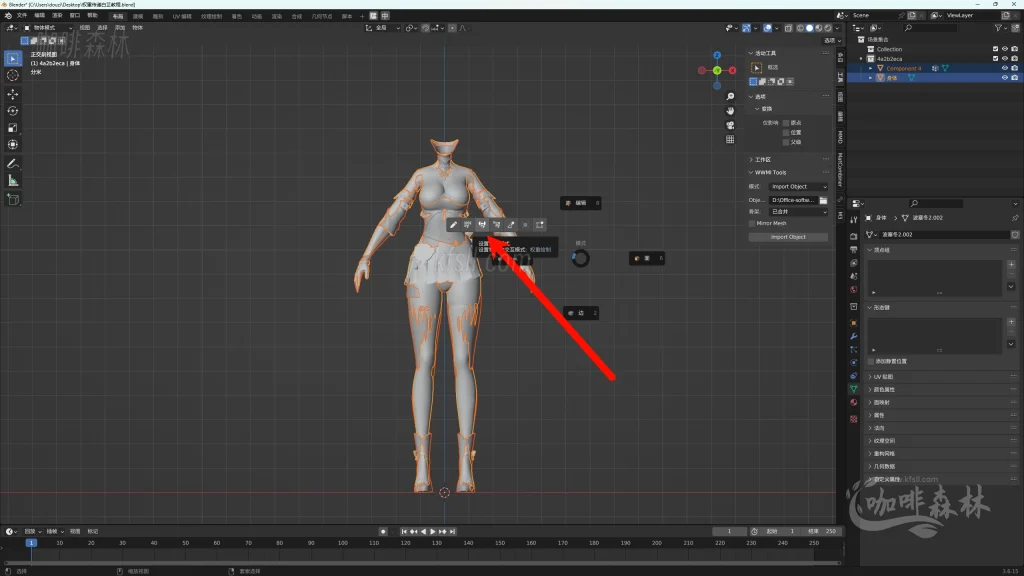Screen dimensions: 1024x576
Task: Open the Material properties tab icon
Action: (854, 402)
